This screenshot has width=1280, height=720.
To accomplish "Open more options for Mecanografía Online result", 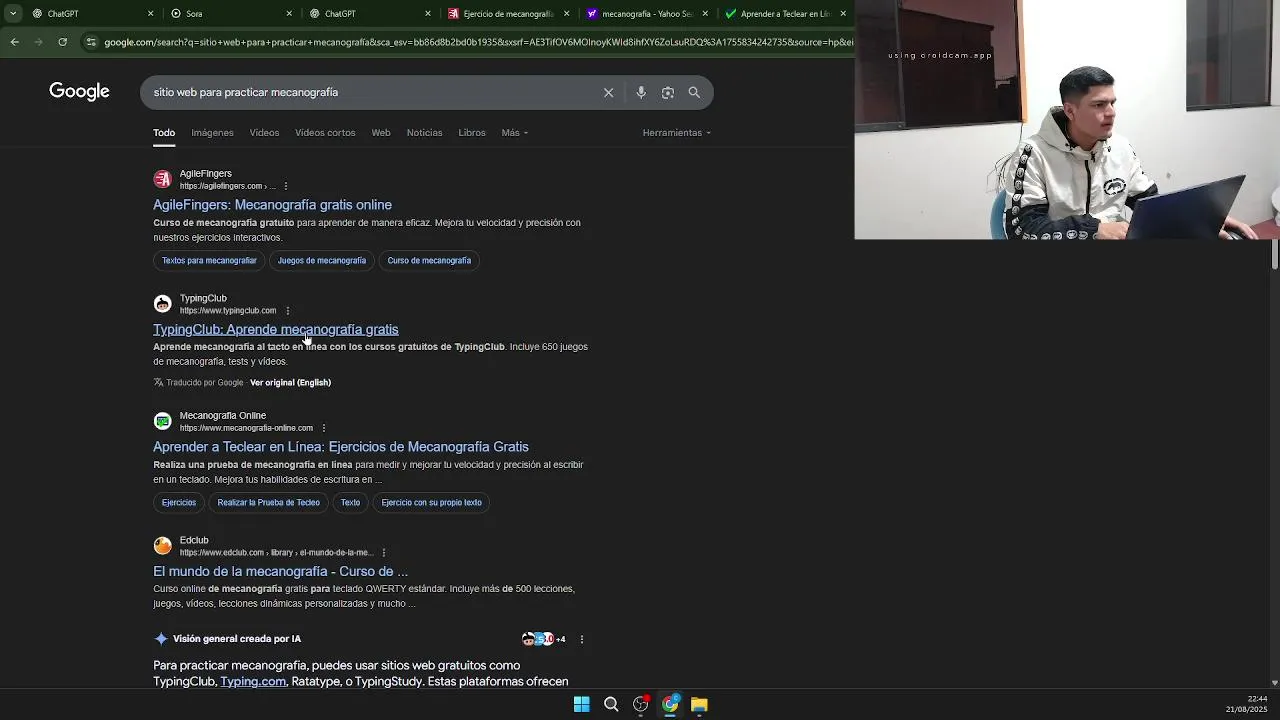I will [x=323, y=428].
